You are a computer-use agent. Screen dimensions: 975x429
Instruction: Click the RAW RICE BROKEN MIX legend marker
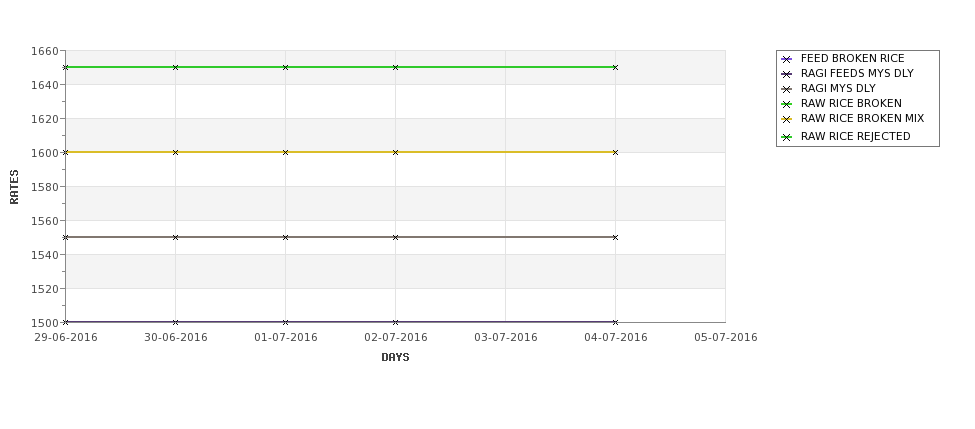click(x=787, y=119)
